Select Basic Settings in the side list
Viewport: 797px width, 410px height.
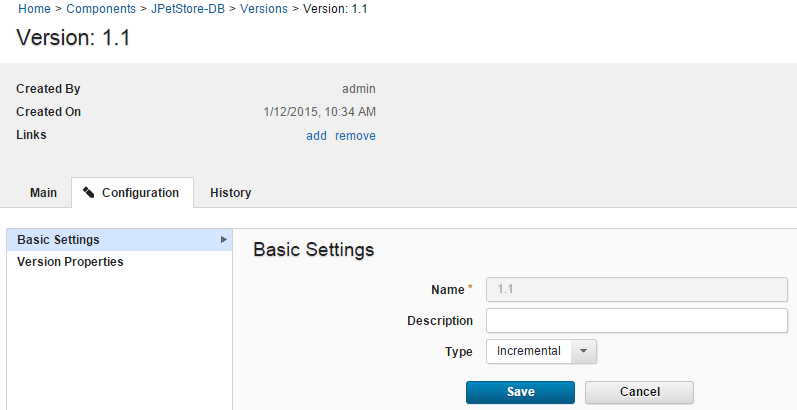pos(59,239)
